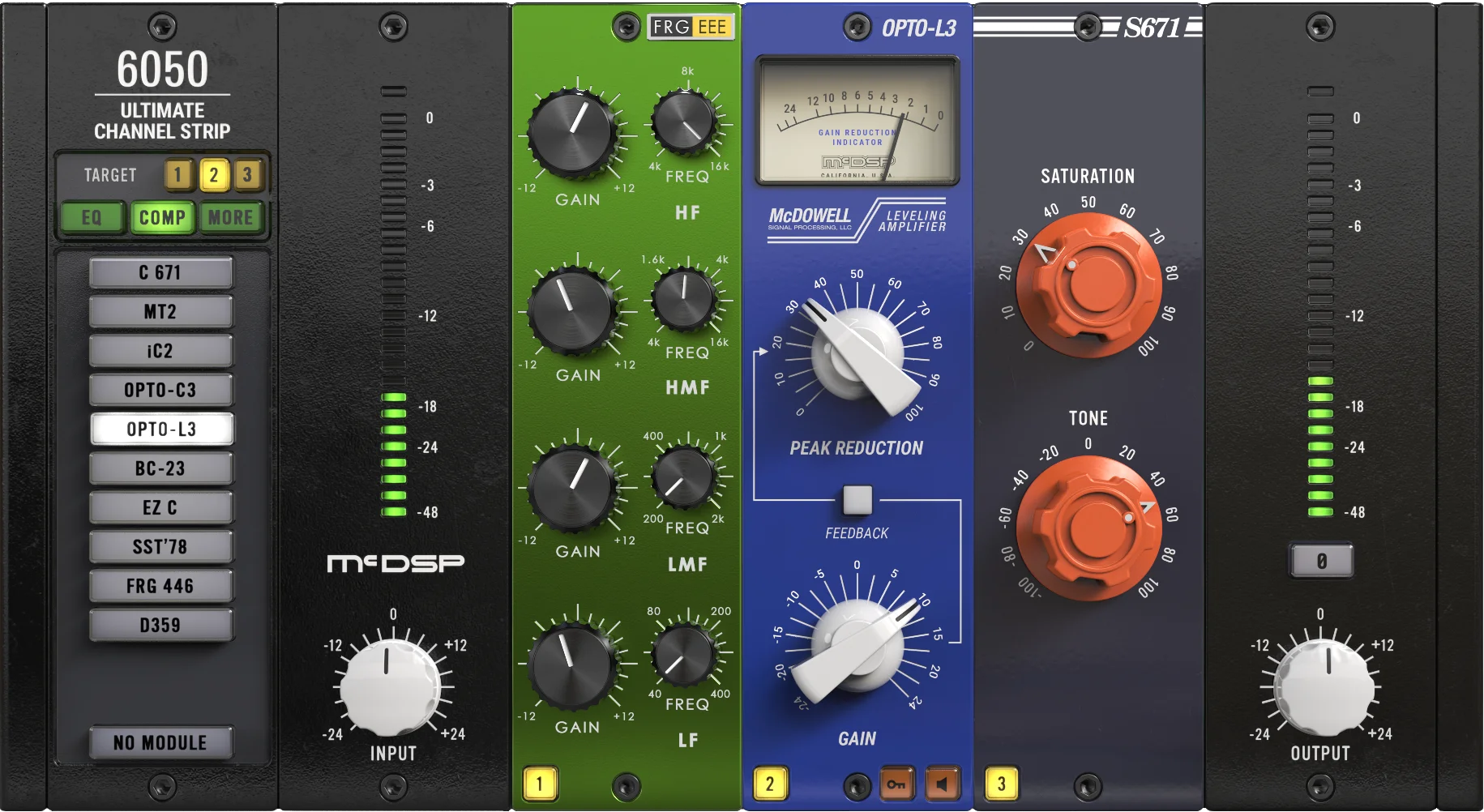Click the LF GAIN knob
Screen dimensions: 1484x812
[572, 663]
